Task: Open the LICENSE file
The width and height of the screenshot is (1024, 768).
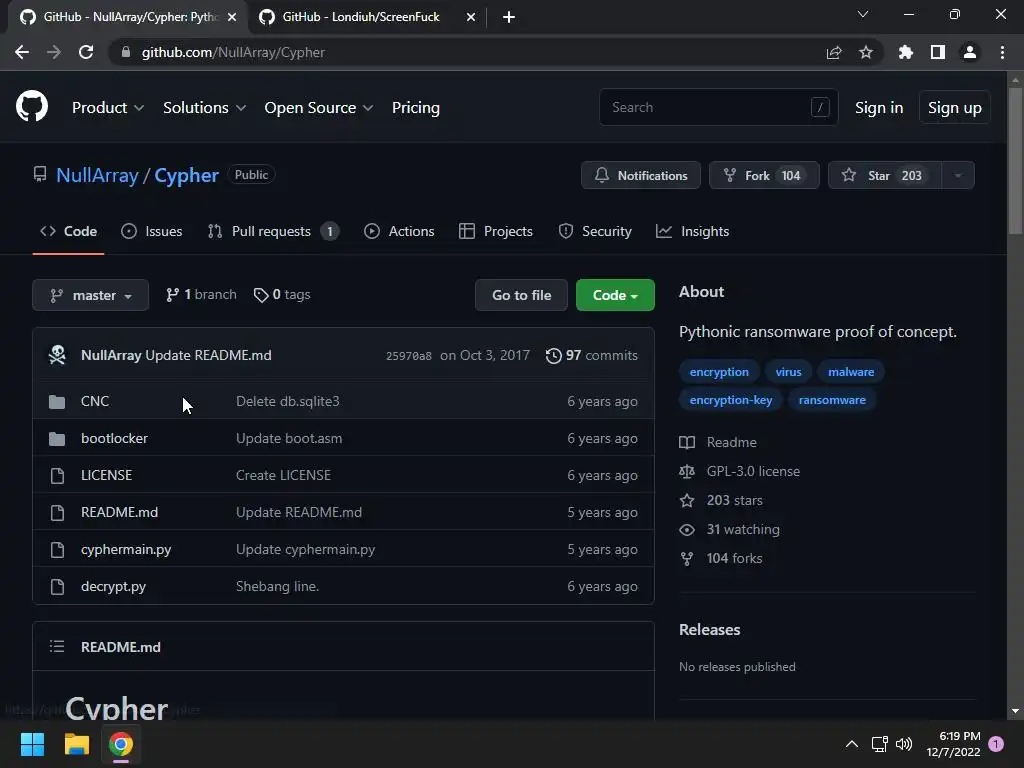Action: pyautogui.click(x=106, y=475)
